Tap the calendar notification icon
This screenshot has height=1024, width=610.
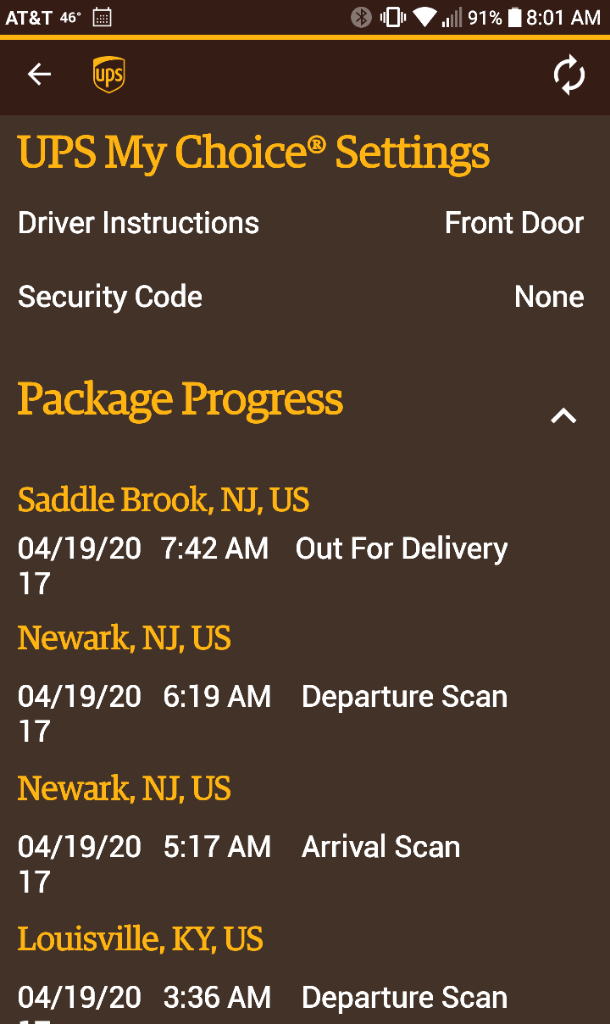point(102,17)
